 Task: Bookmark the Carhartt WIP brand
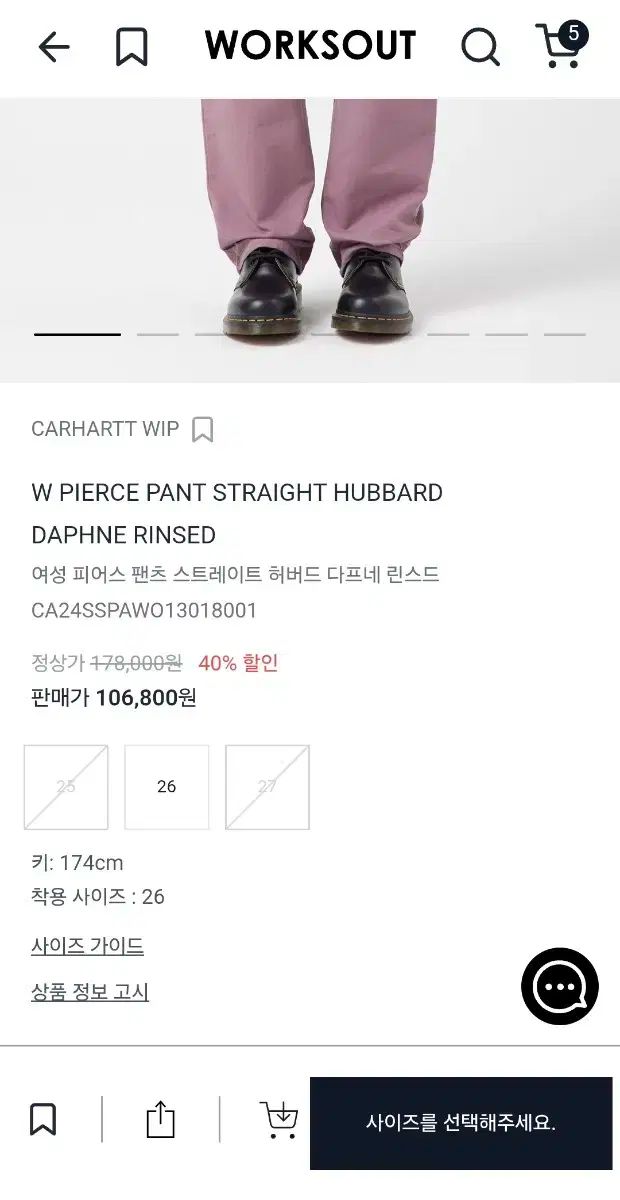pos(203,430)
